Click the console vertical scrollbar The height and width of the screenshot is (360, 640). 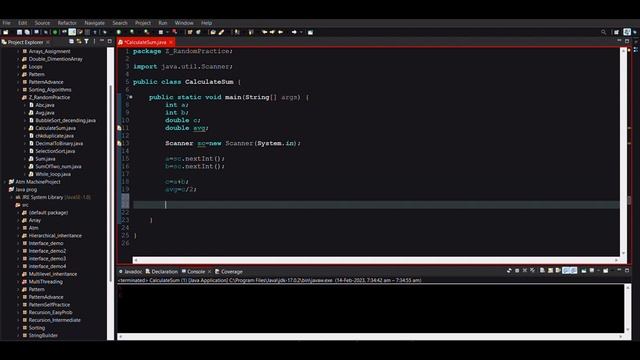click(628, 309)
